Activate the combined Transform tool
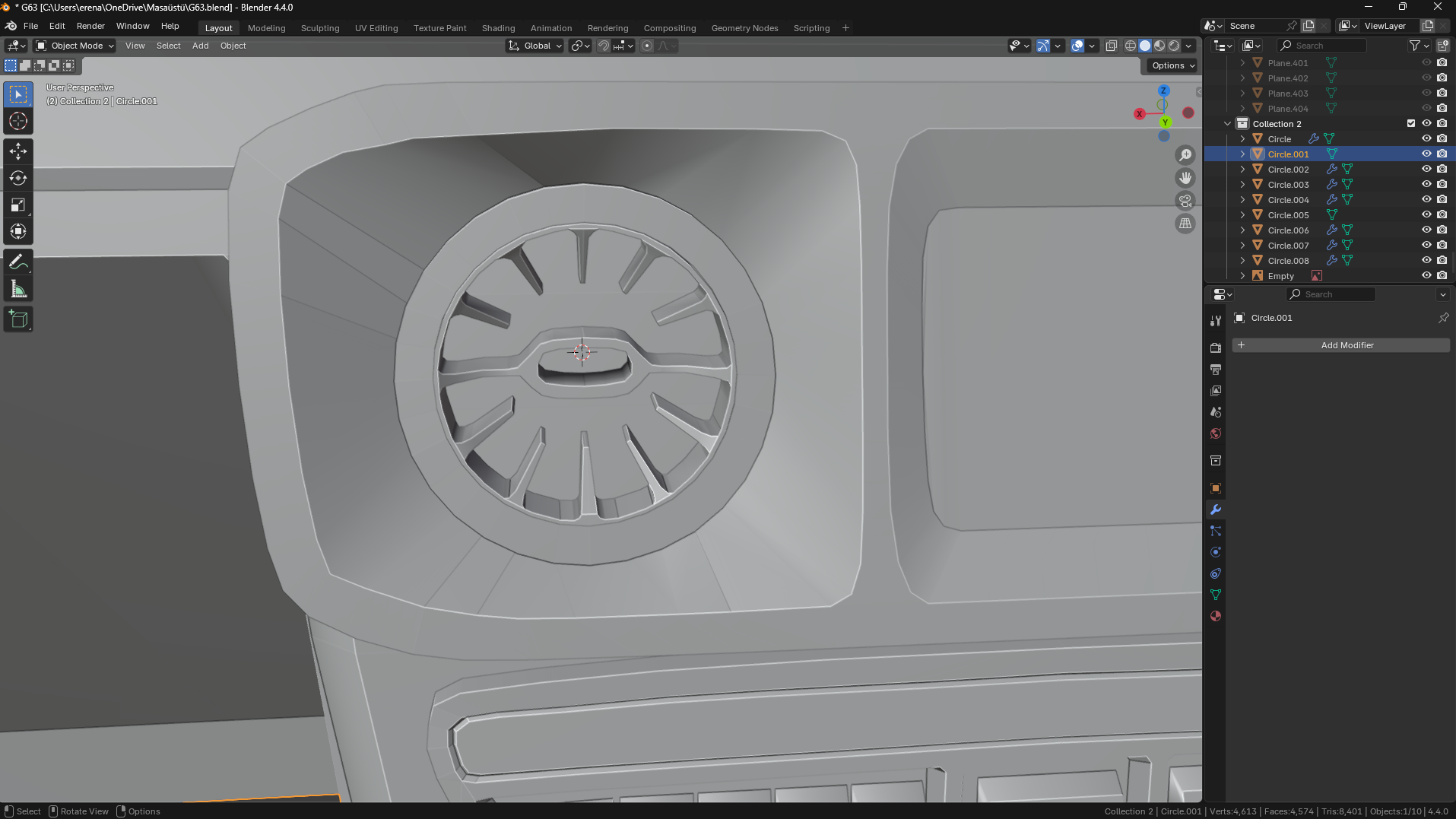Image resolution: width=1456 pixels, height=819 pixels. [x=18, y=231]
